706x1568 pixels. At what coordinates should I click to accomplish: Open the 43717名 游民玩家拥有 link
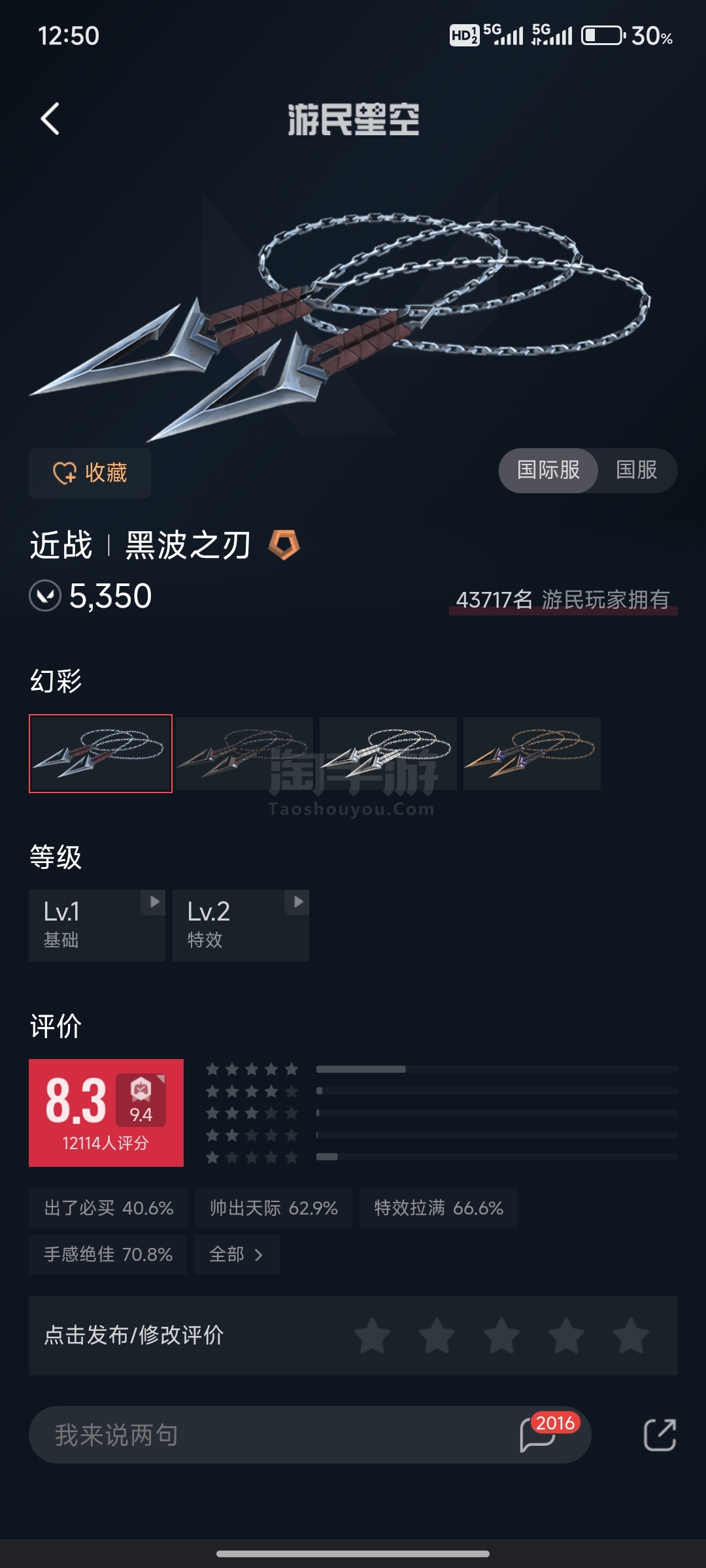(x=563, y=599)
